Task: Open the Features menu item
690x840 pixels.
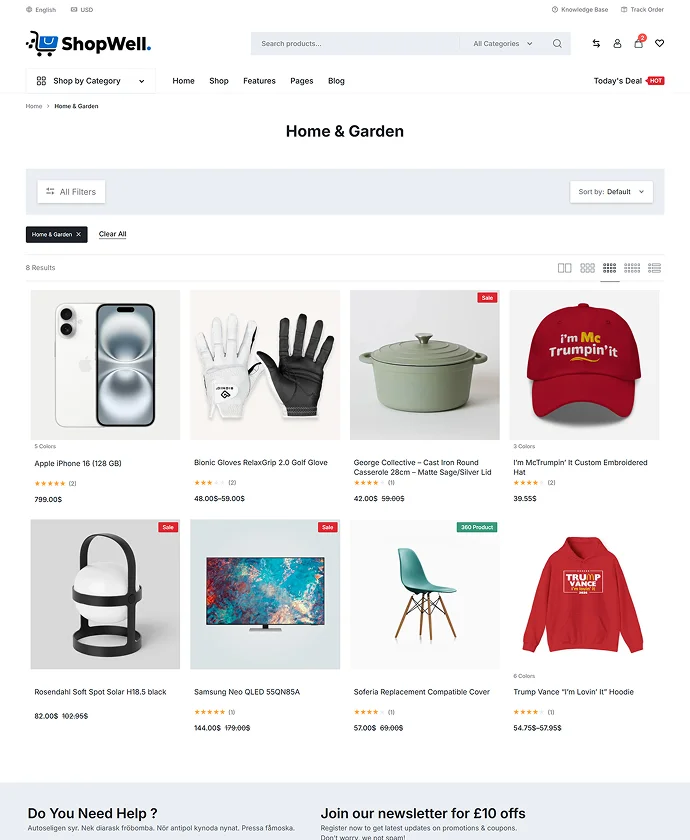Action: (259, 81)
